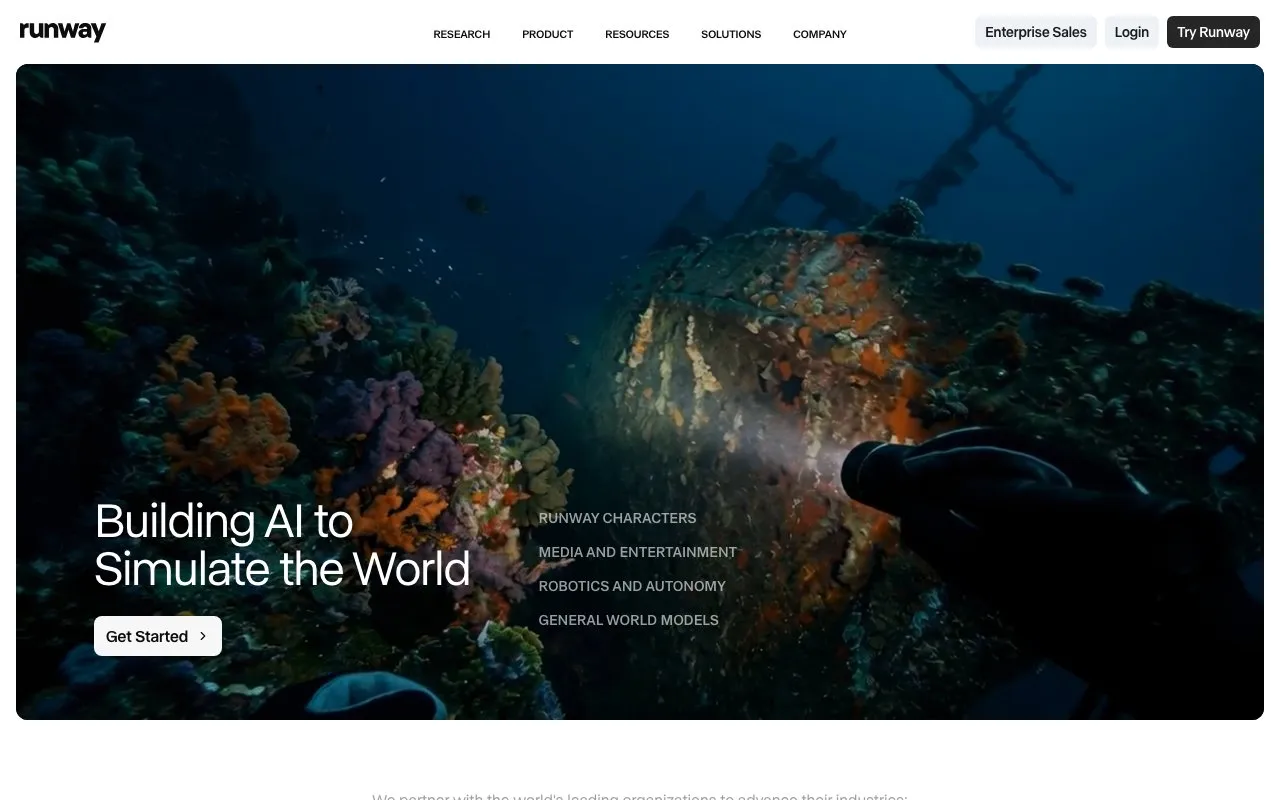
Task: Click the Try Runway button
Action: pos(1213,32)
